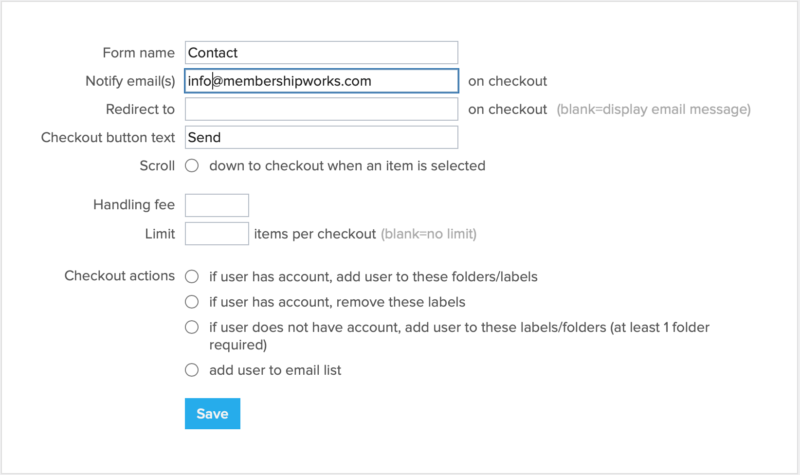The image size is (800, 475).
Task: Enable add user to these folders/labels
Action: pyautogui.click(x=192, y=276)
